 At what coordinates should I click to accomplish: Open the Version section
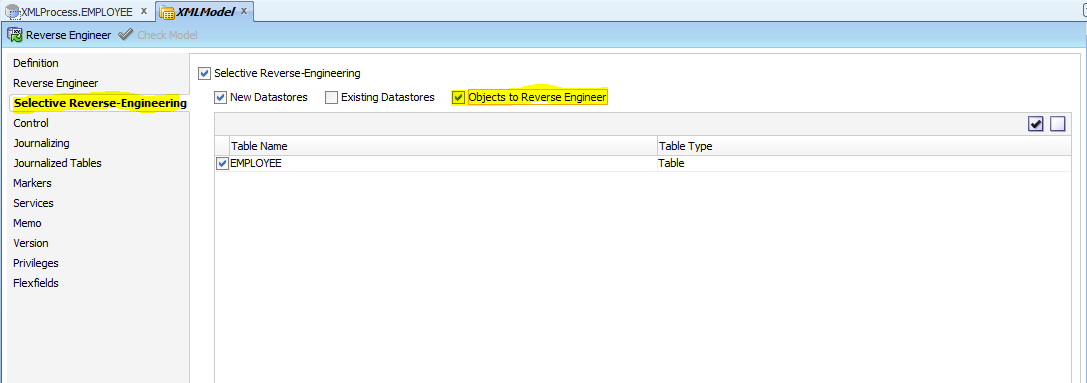pyautogui.click(x=31, y=244)
